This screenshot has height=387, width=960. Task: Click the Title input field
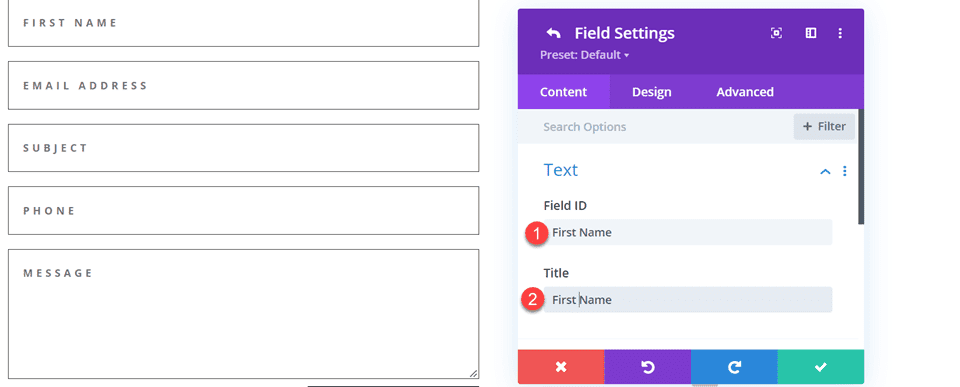tap(688, 299)
